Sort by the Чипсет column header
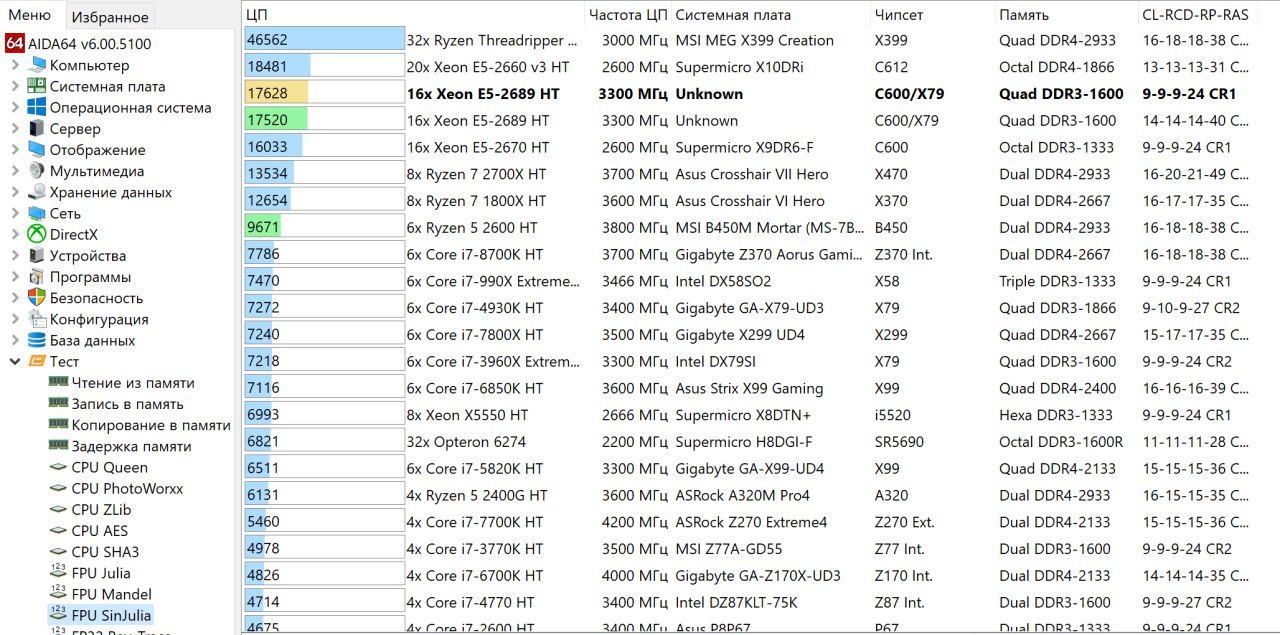This screenshot has height=635, width=1280. coord(932,15)
